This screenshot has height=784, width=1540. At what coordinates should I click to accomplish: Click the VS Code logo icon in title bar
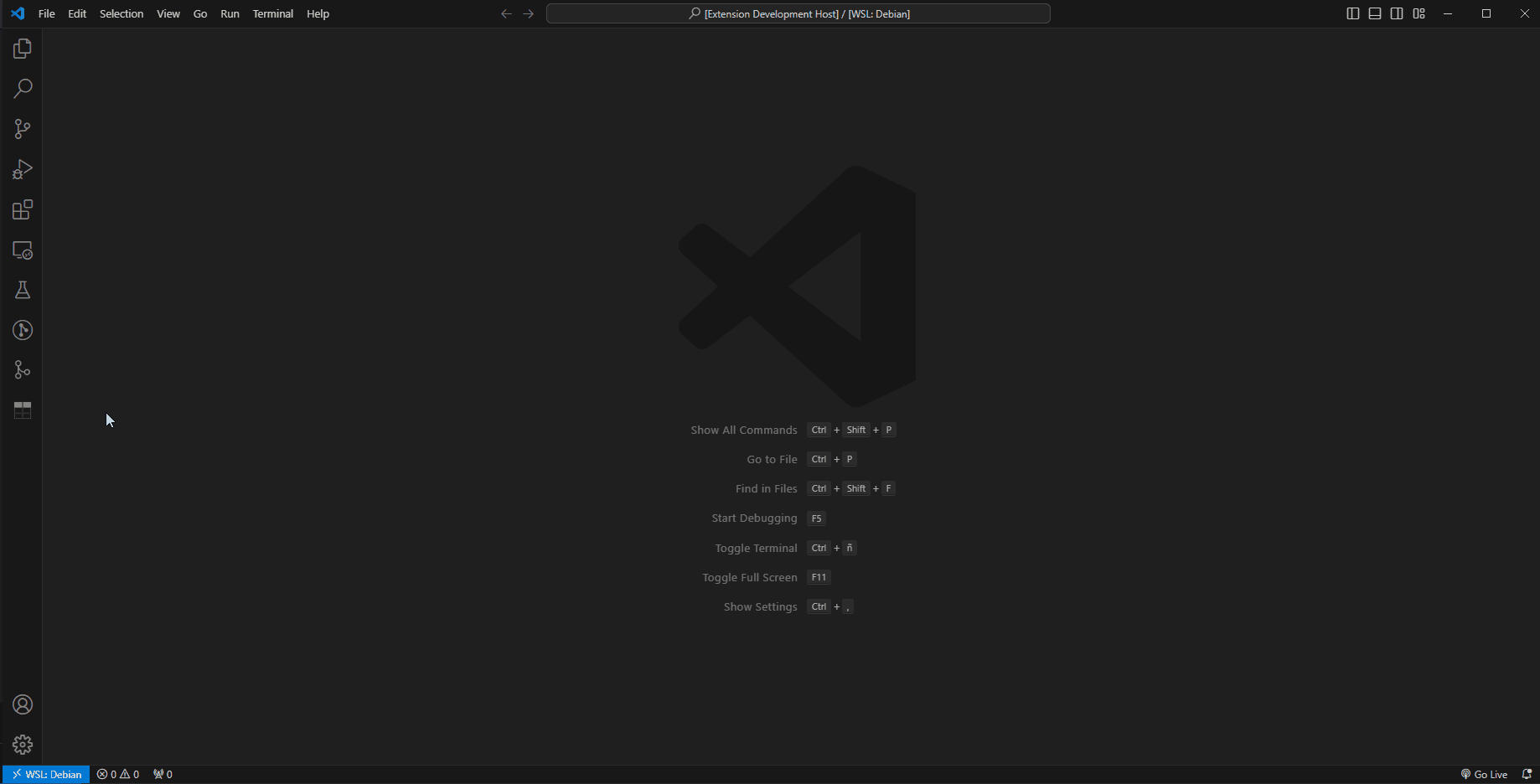pyautogui.click(x=18, y=13)
